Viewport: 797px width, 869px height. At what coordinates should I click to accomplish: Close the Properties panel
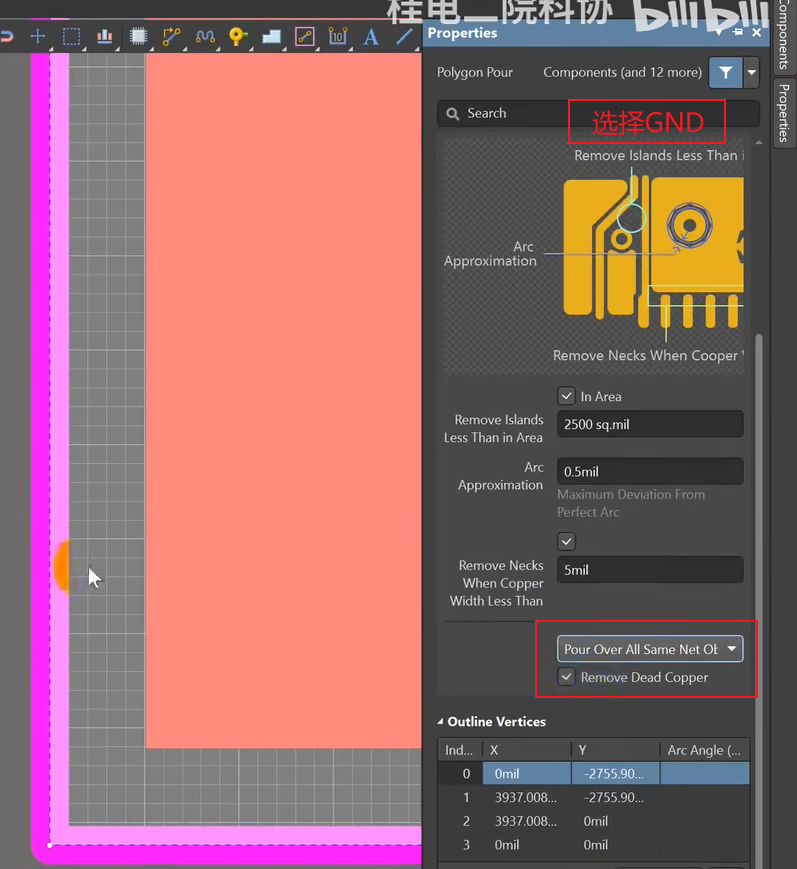point(757,33)
